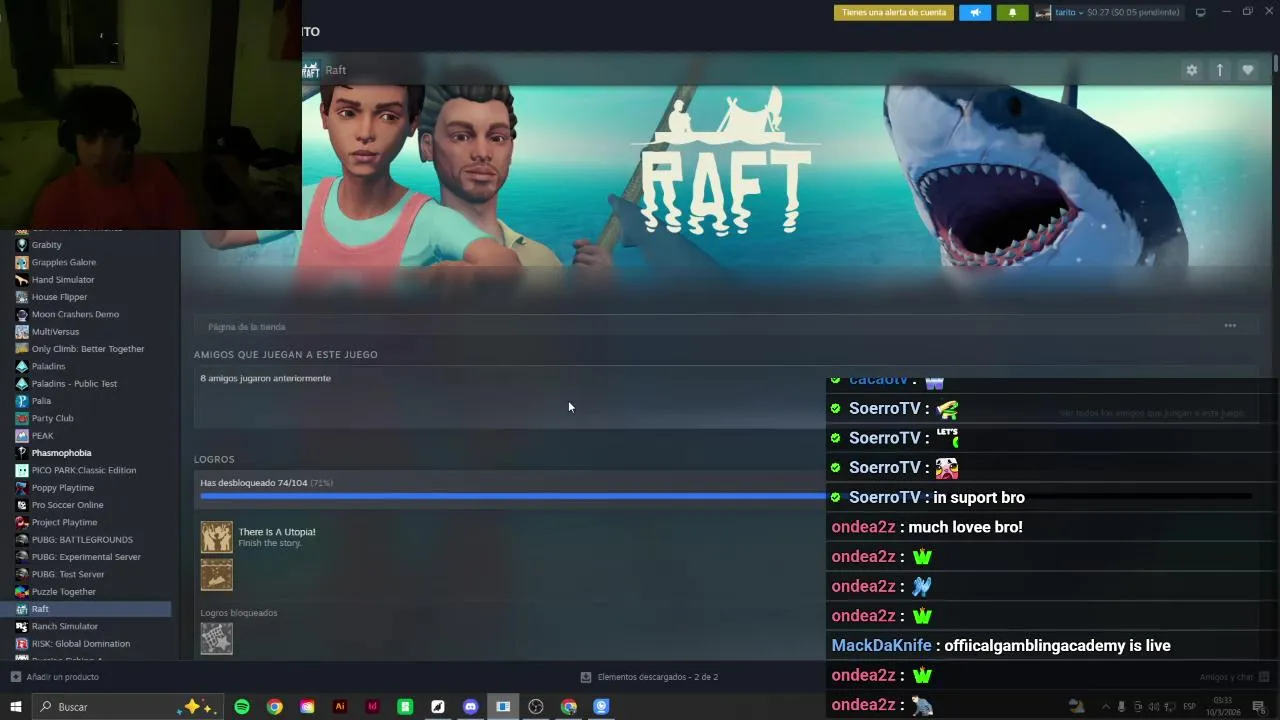Open Spotify from the taskbar
Image resolution: width=1280 pixels, height=720 pixels.
(242, 707)
